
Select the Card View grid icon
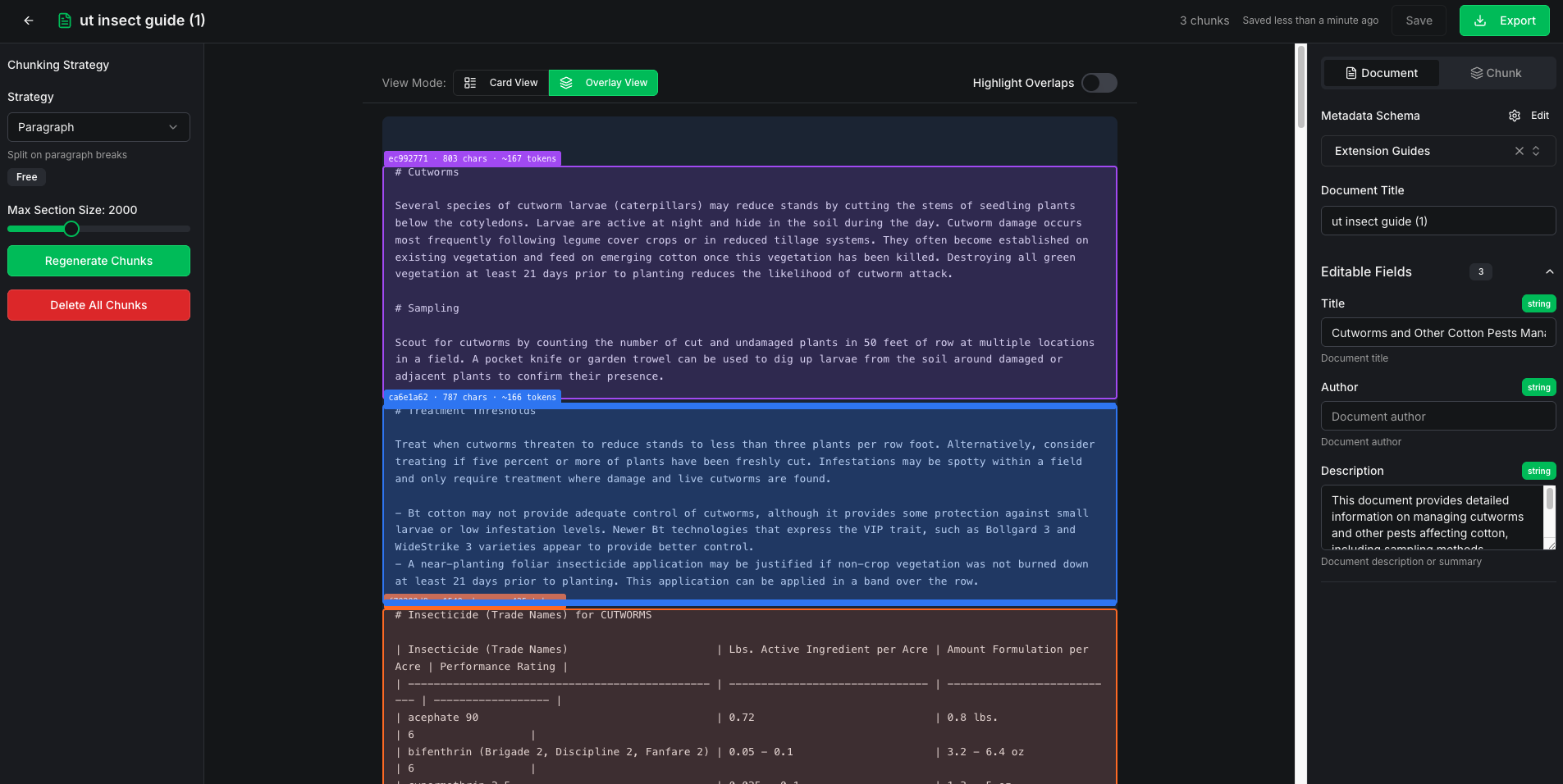[x=469, y=82]
